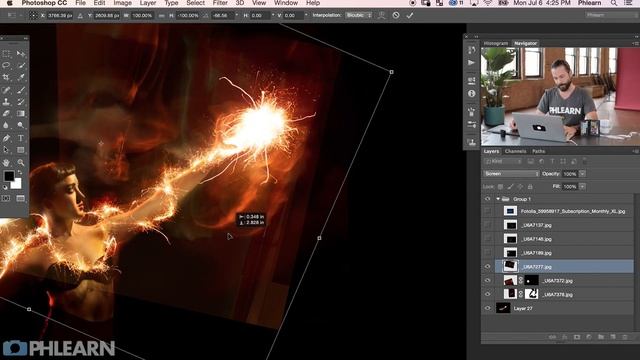The image size is (640, 360).
Task: Select the Pen tool
Action: tap(6, 138)
